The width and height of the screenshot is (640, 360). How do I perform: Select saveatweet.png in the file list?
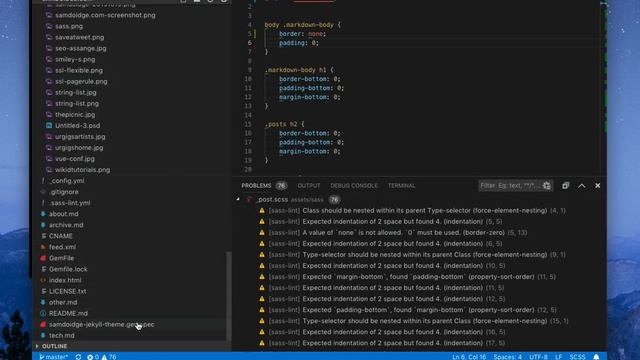point(80,37)
